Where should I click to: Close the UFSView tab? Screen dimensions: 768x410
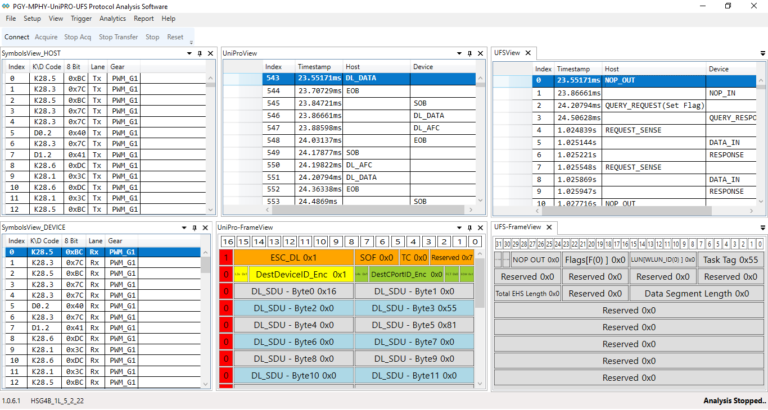coord(528,53)
